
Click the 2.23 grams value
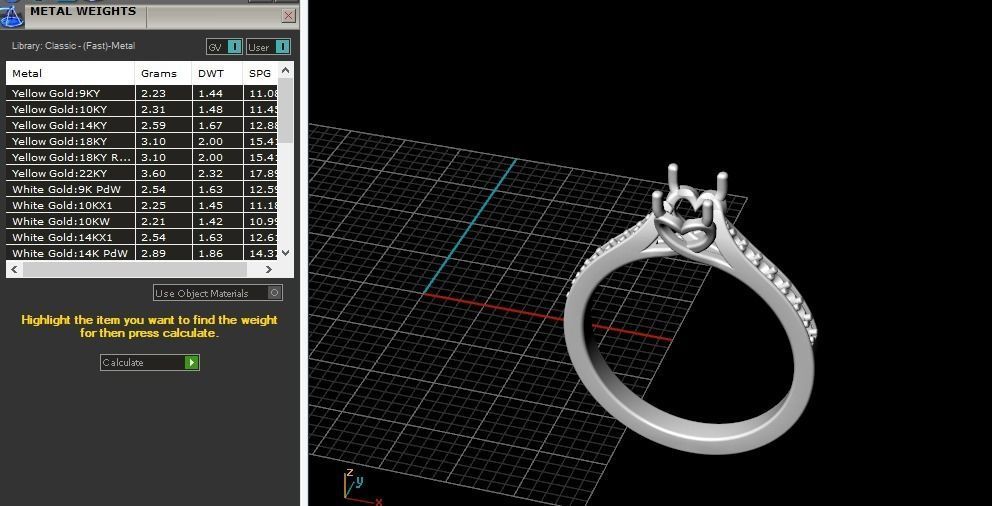pos(153,93)
